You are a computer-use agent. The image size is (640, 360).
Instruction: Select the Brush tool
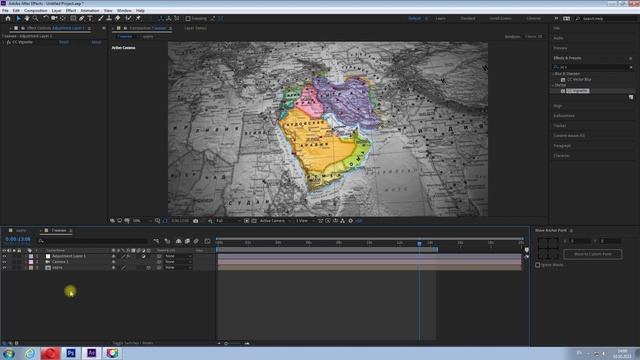100,18
